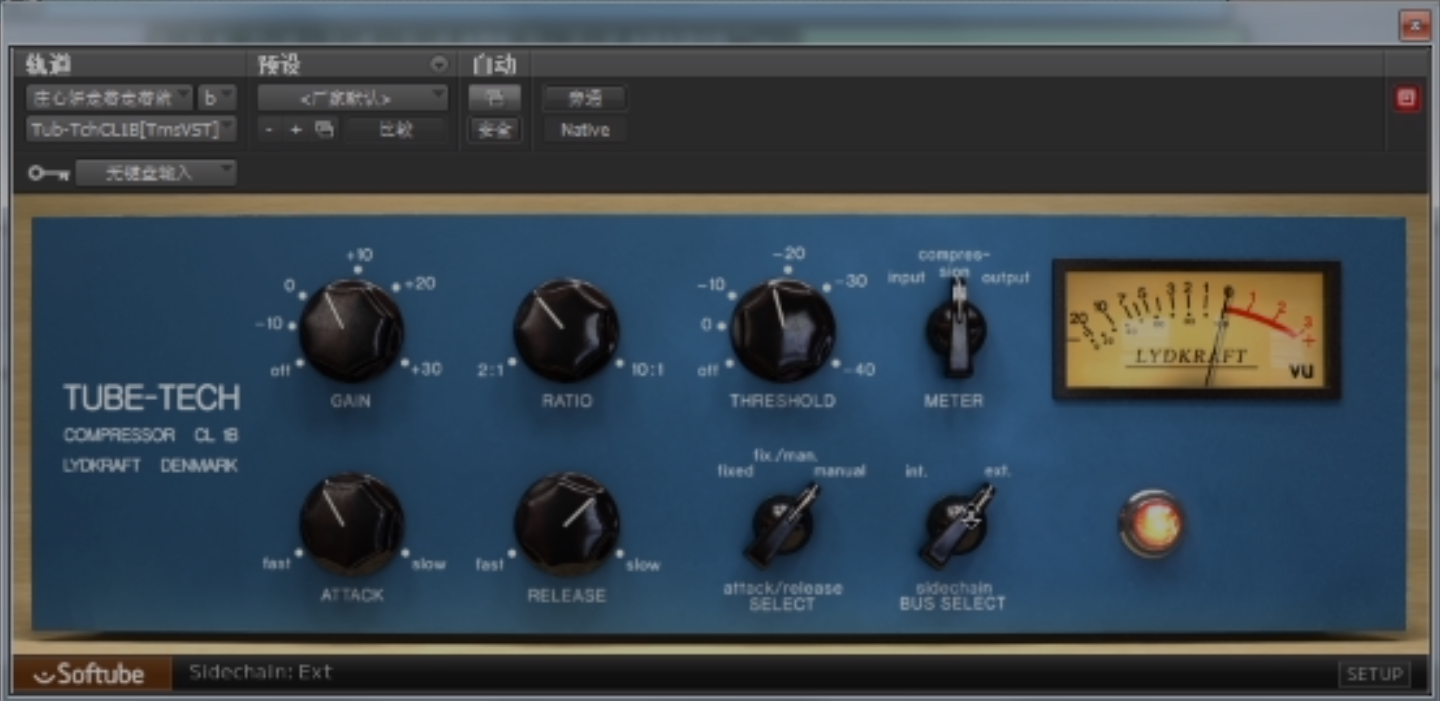The height and width of the screenshot is (701, 1440).
Task: Open the 无键盘输入 key input dropdown
Action: [156, 173]
